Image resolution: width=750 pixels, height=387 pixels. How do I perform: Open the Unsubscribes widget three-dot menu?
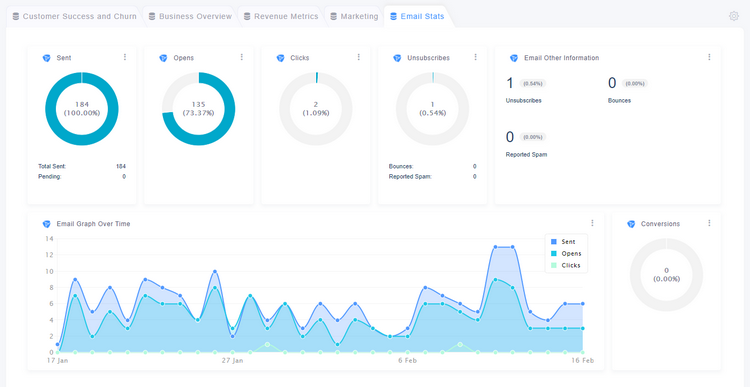[475, 57]
